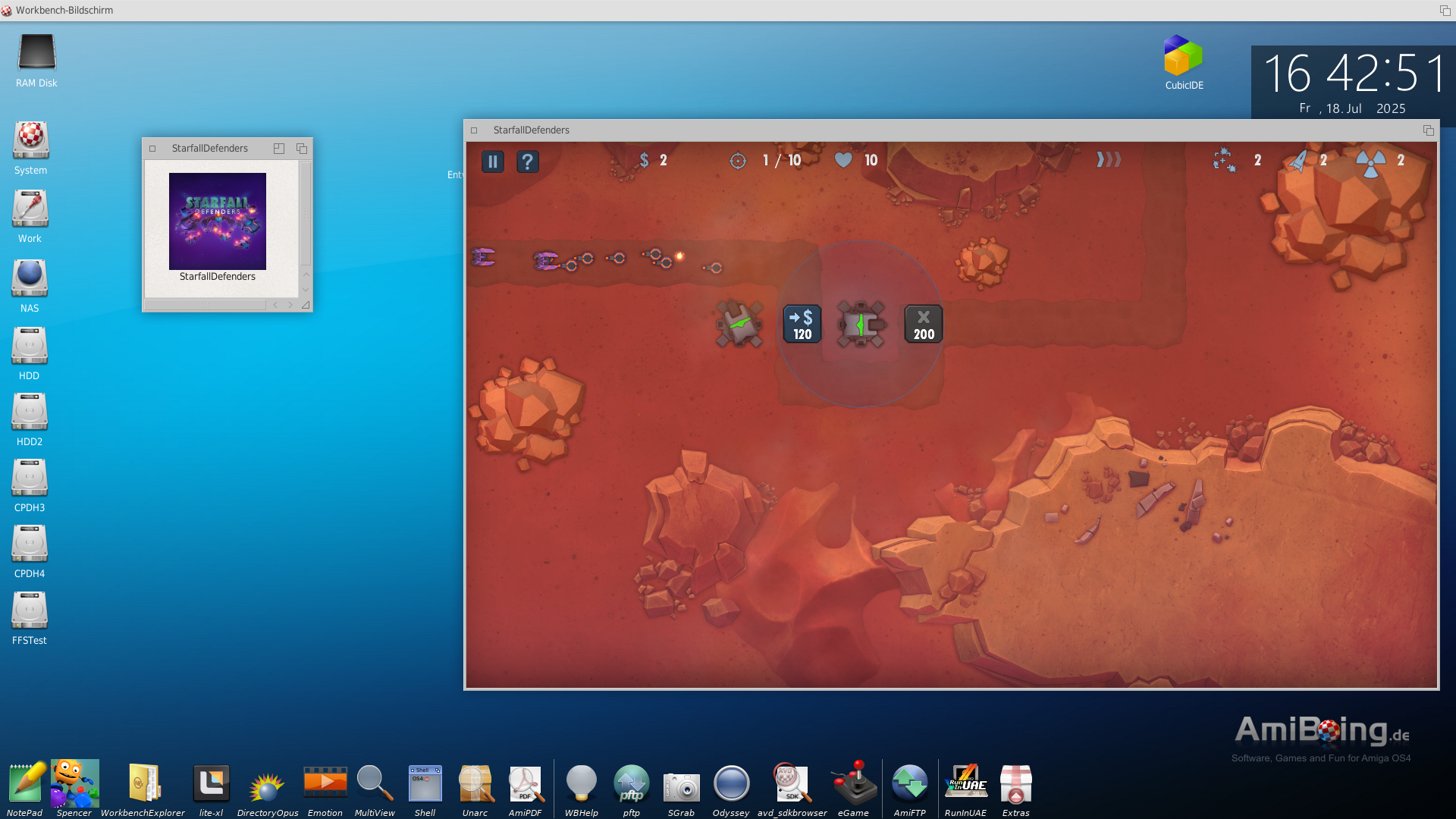Launch DirectoryOpus from the dock
Screen dimensions: 1456x819
pos(267,789)
